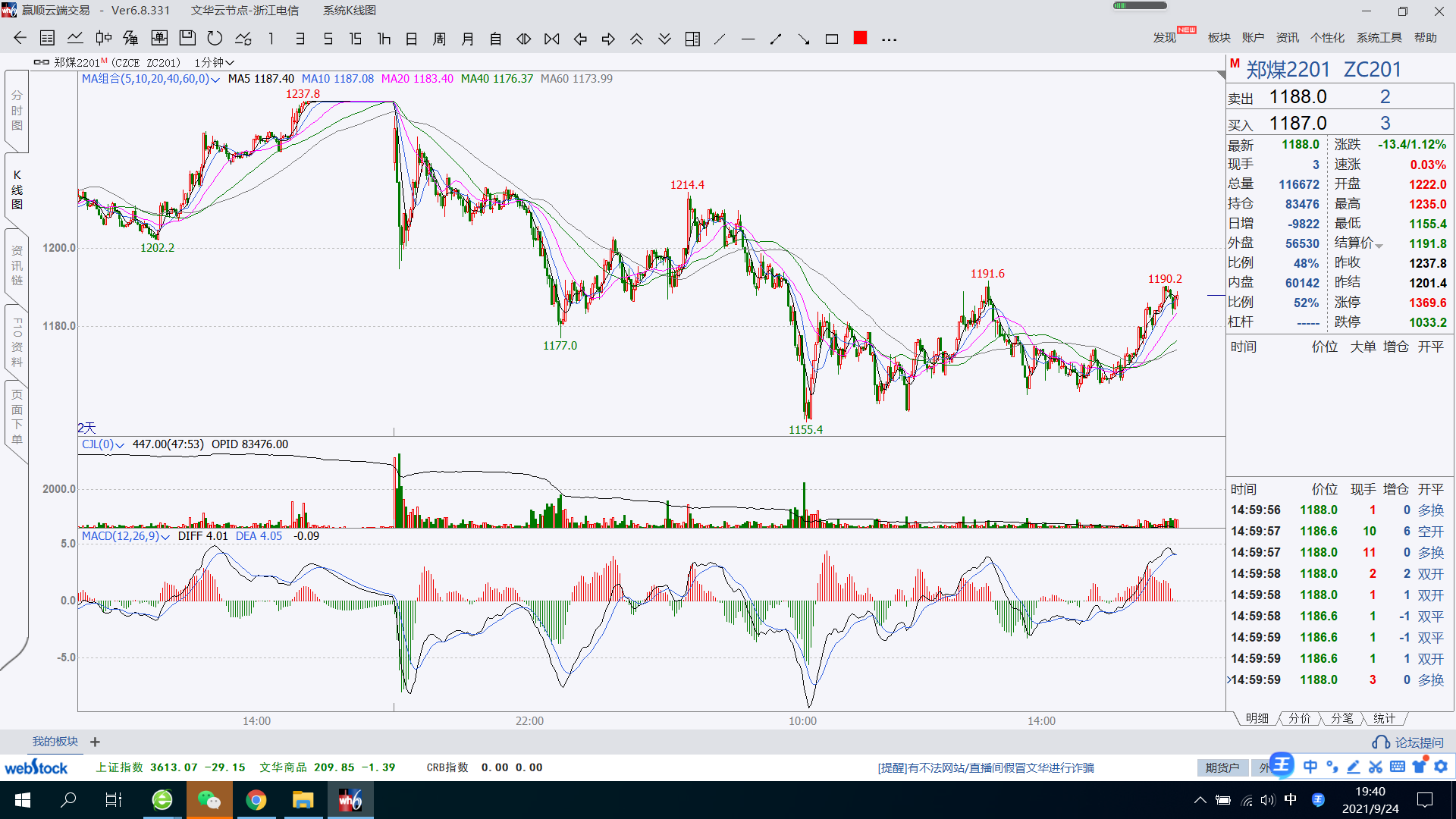
Task: Click the refresh circular arrow icon
Action: (x=215, y=39)
